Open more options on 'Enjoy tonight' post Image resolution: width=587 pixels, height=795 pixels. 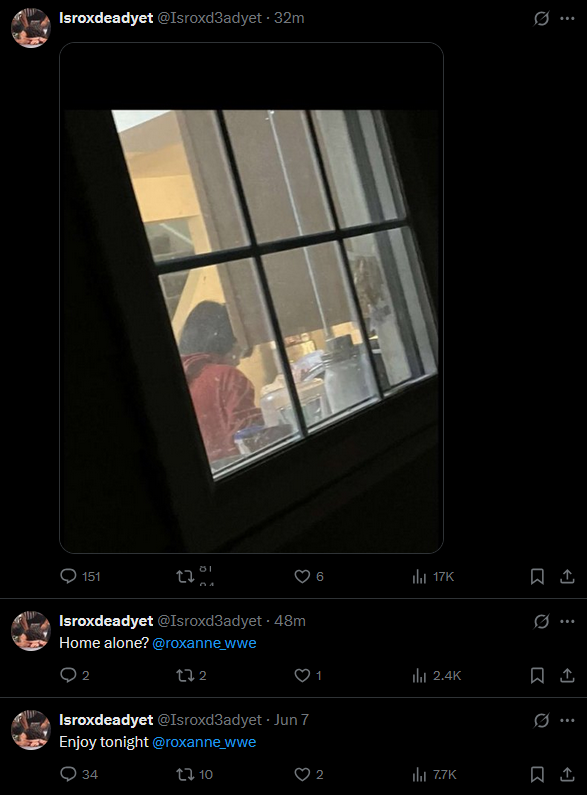pyautogui.click(x=567, y=720)
